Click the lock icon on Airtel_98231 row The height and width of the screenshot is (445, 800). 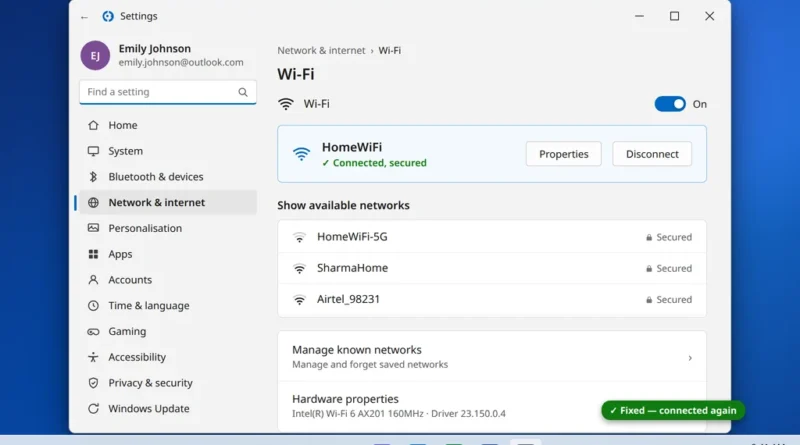click(x=649, y=300)
